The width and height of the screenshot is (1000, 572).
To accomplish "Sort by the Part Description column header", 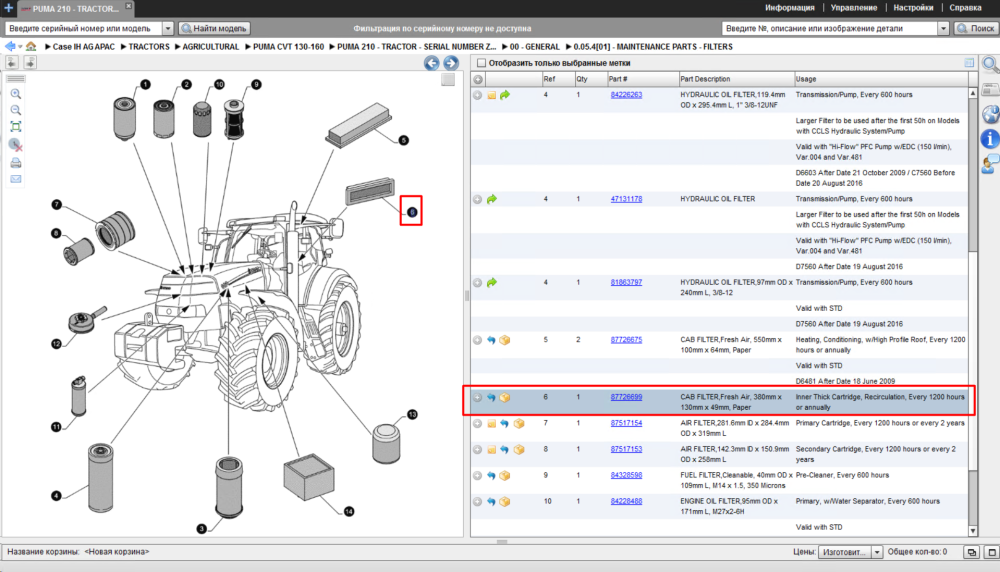I will point(736,79).
